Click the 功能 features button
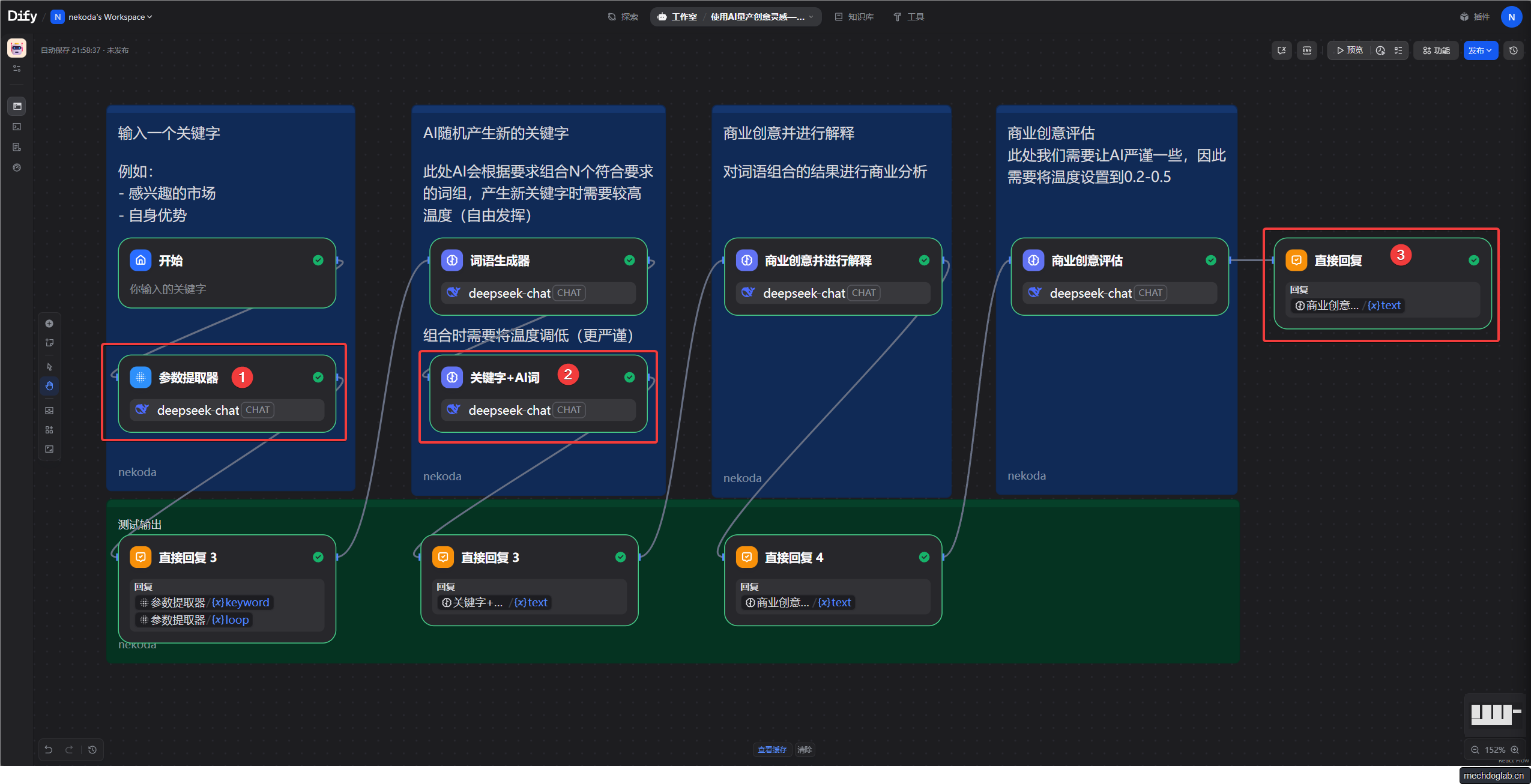 [1436, 50]
